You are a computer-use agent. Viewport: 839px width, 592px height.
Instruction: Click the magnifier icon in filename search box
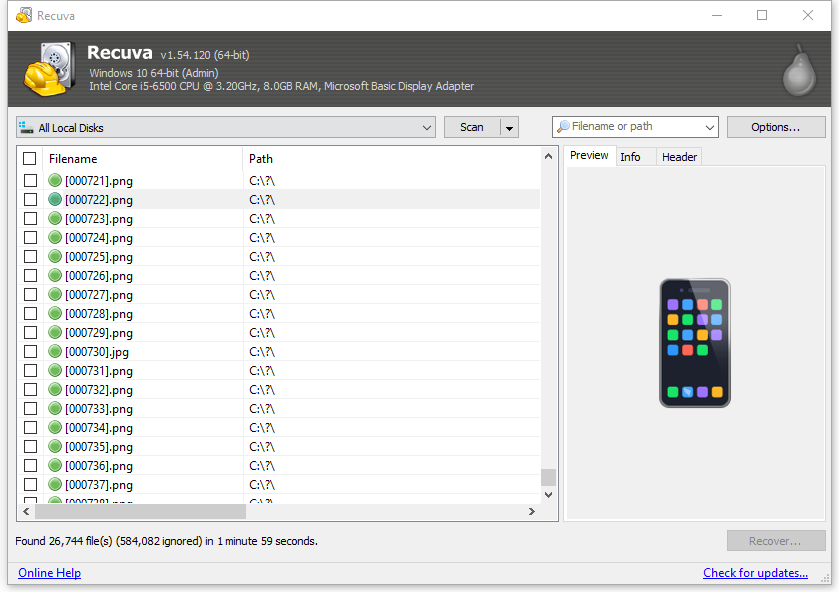563,127
